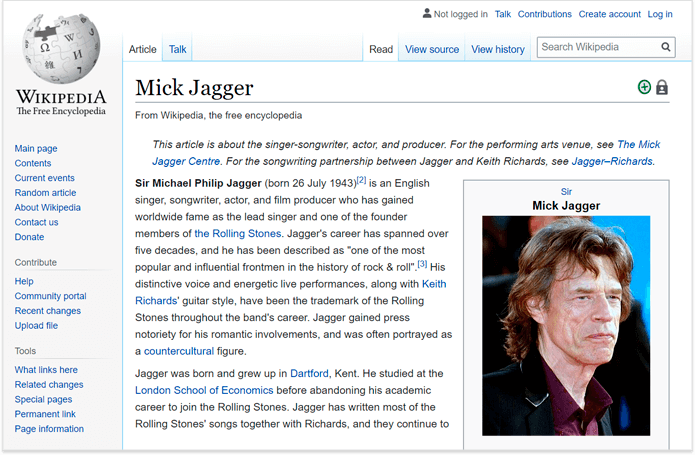
Task: Click the Wikipedia wordmark text
Action: pos(61,97)
